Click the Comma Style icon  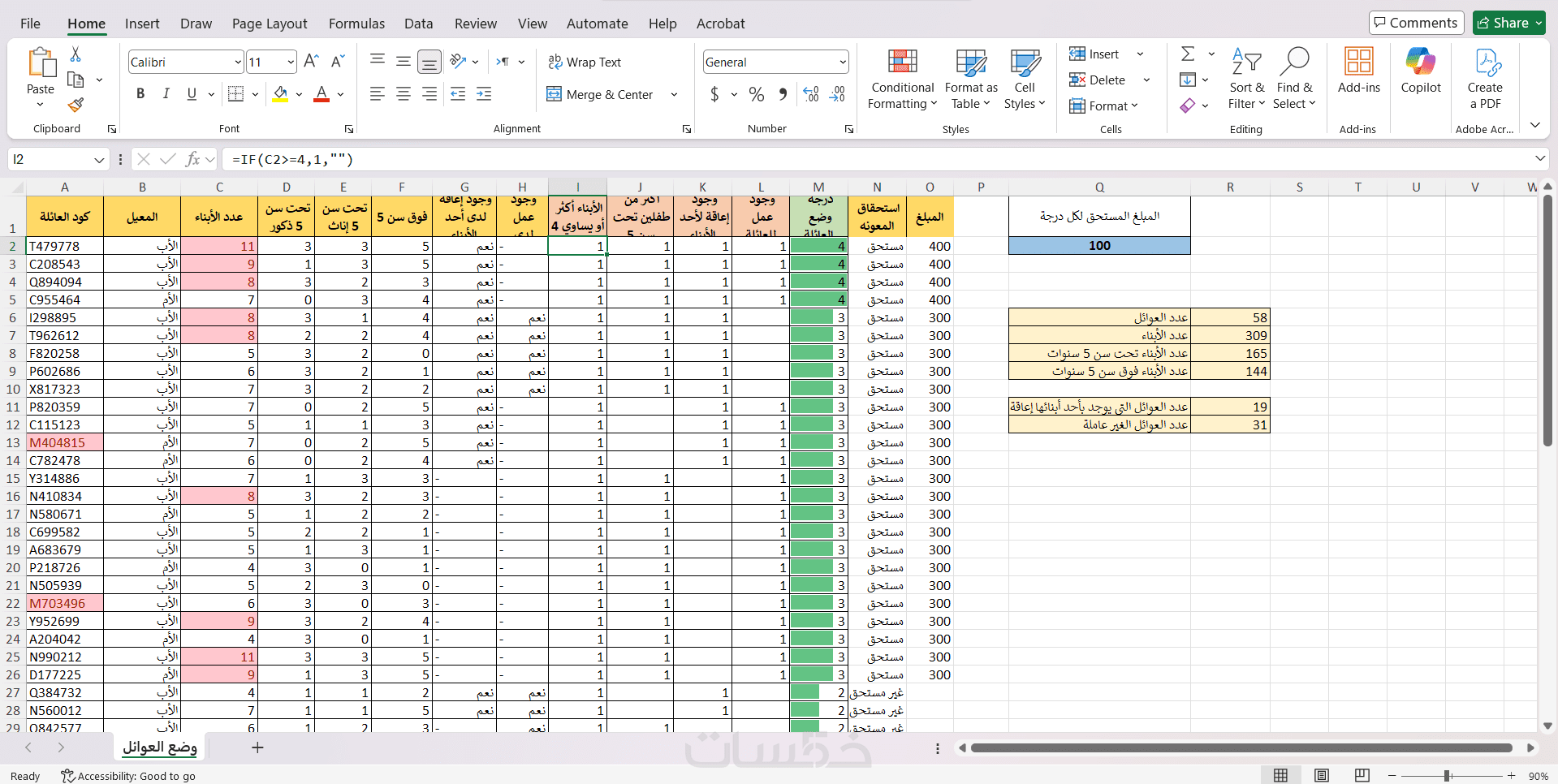click(782, 94)
